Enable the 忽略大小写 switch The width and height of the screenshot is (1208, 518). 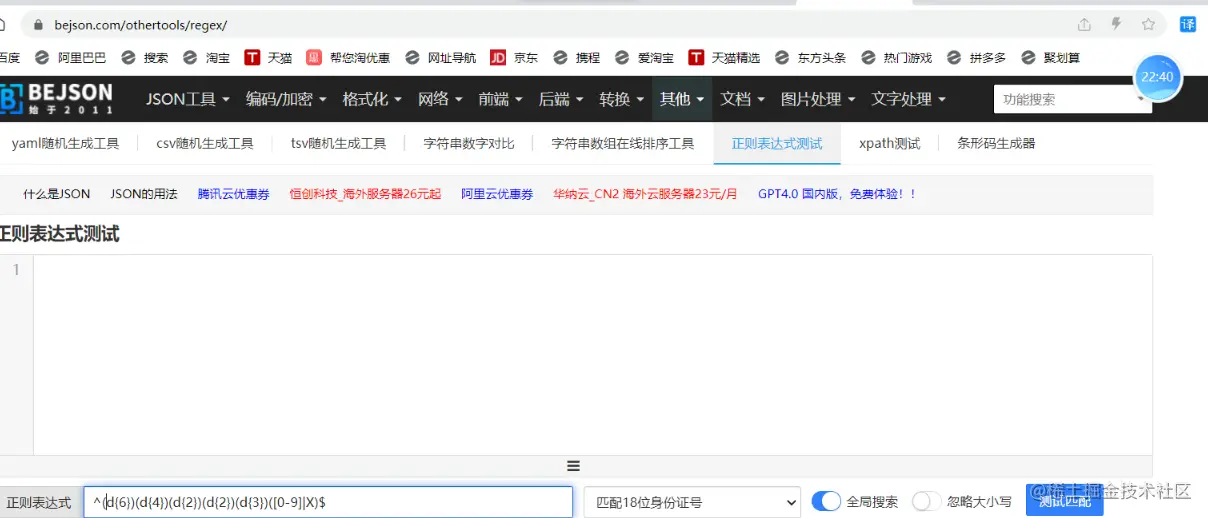pyautogui.click(x=927, y=501)
